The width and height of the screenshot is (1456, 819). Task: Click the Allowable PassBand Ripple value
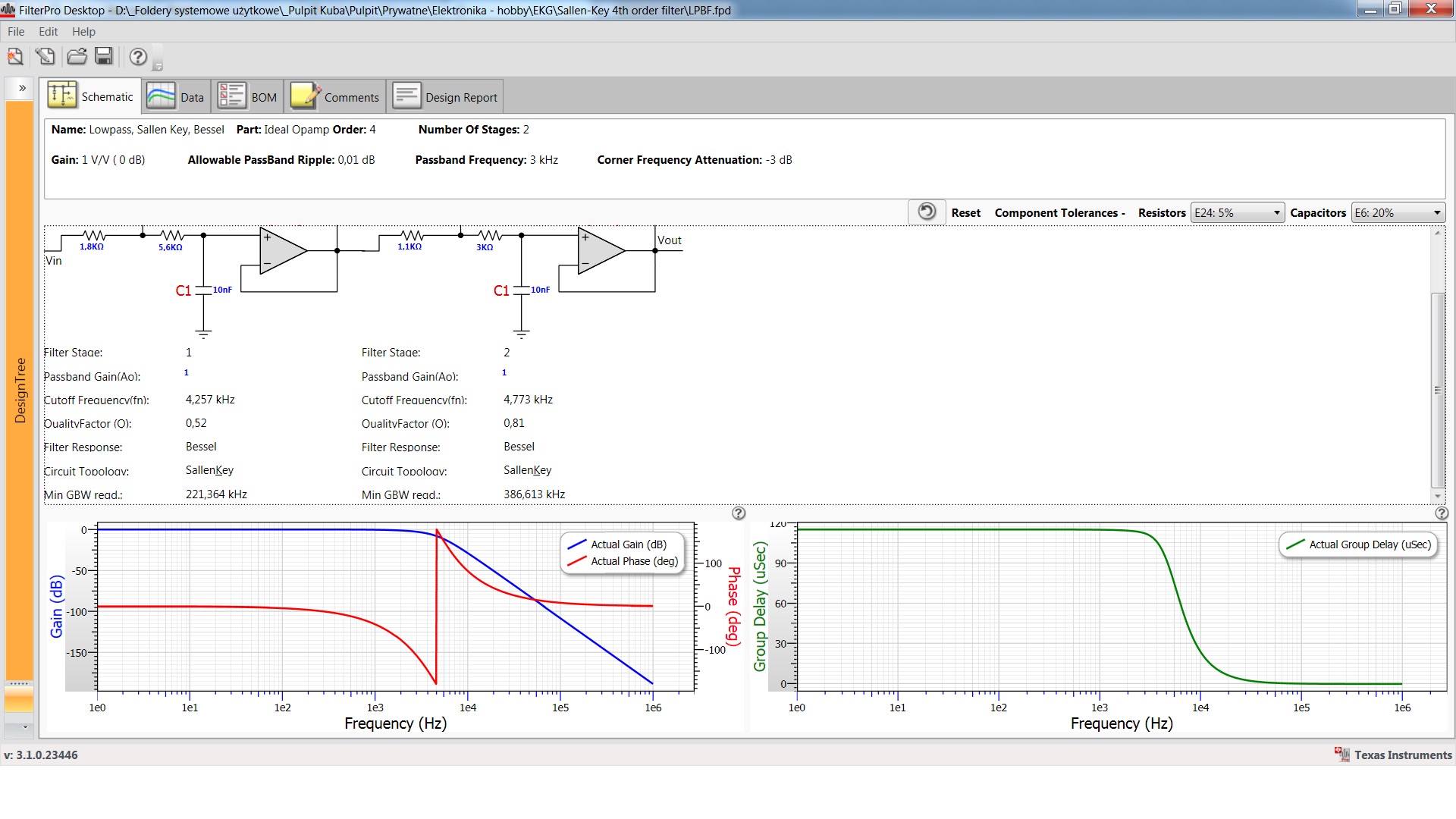coord(356,160)
